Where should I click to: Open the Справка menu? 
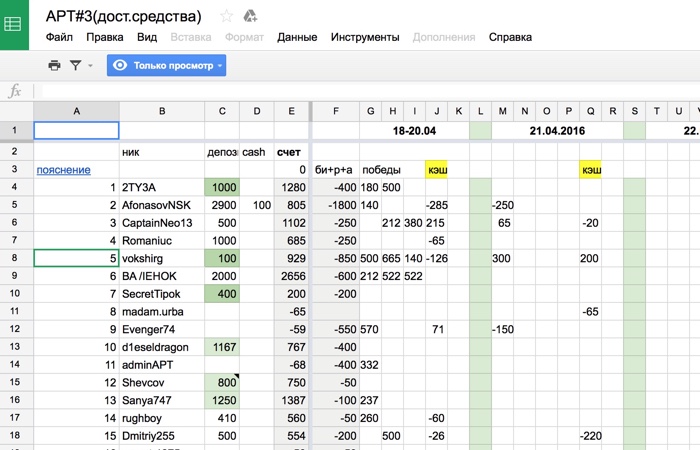[x=510, y=37]
